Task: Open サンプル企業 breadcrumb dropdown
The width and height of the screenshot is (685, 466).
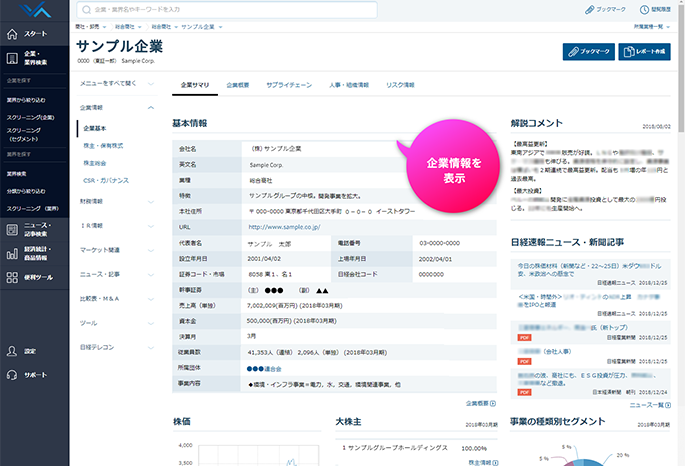Action: [x=220, y=27]
